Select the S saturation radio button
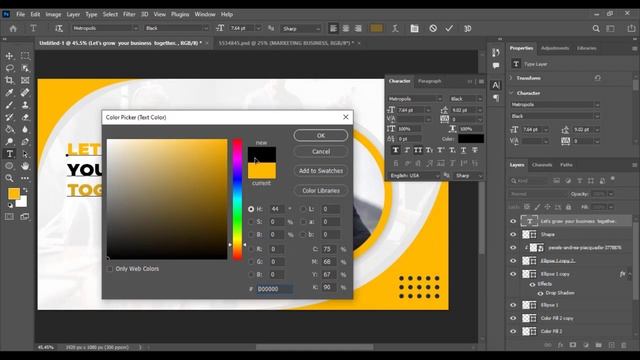 (251, 222)
